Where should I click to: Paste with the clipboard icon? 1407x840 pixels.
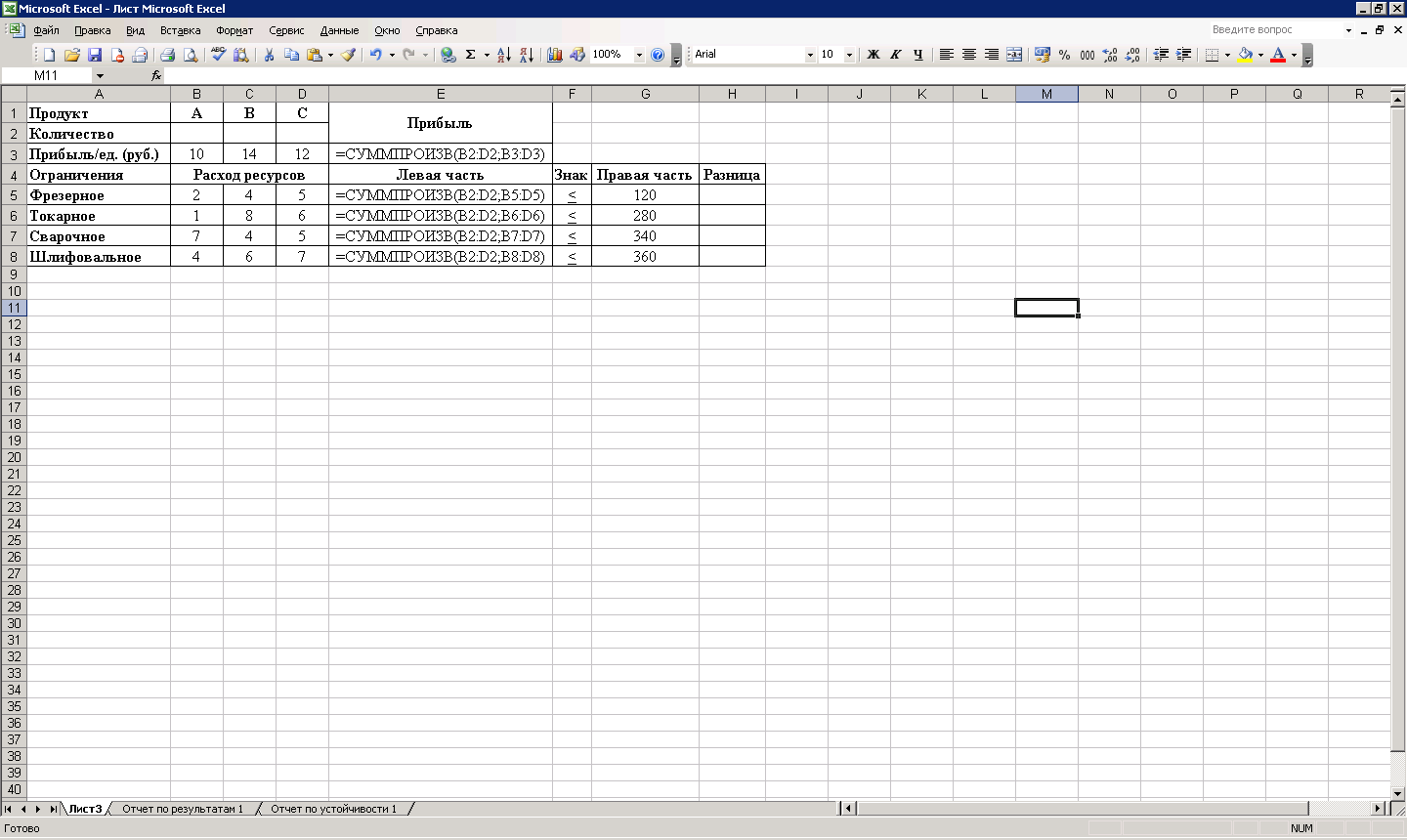[315, 55]
